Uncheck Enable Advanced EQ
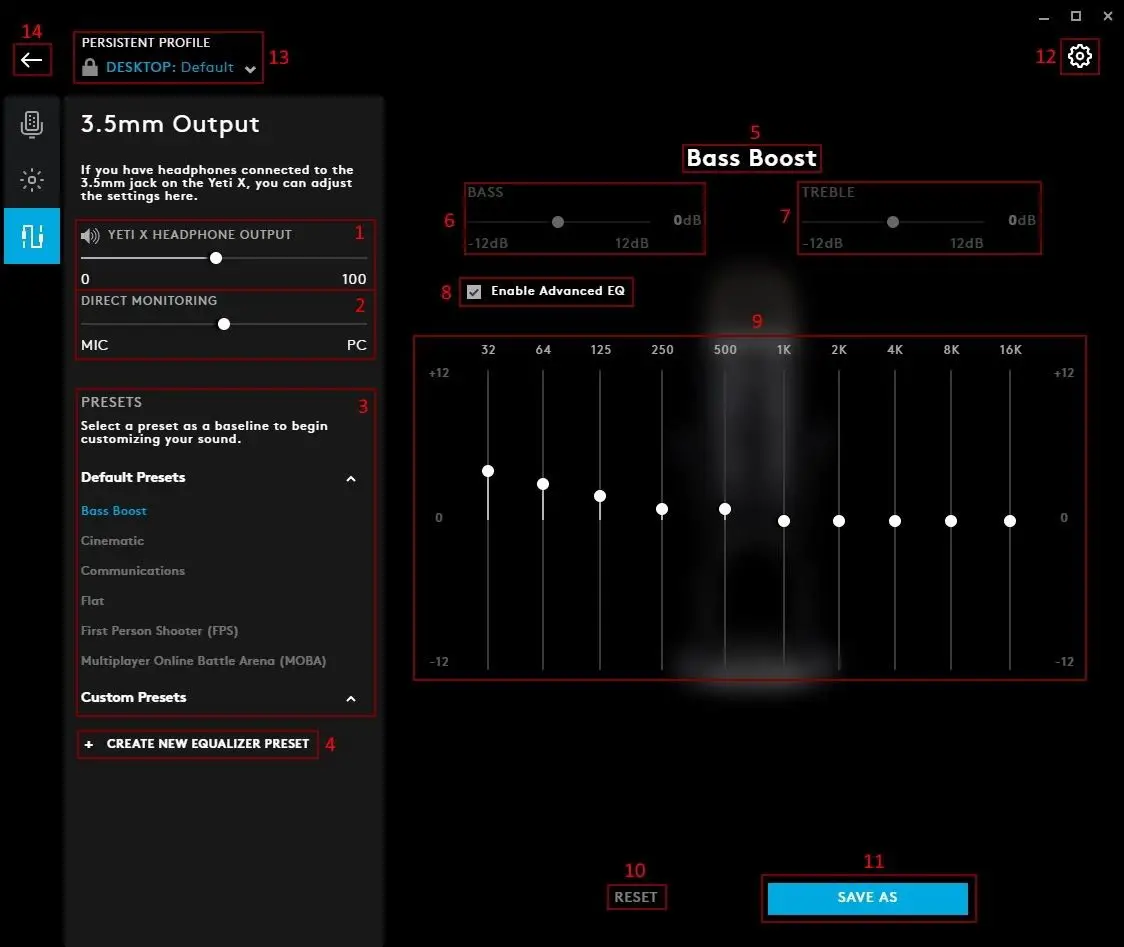This screenshot has width=1124, height=947. [474, 292]
